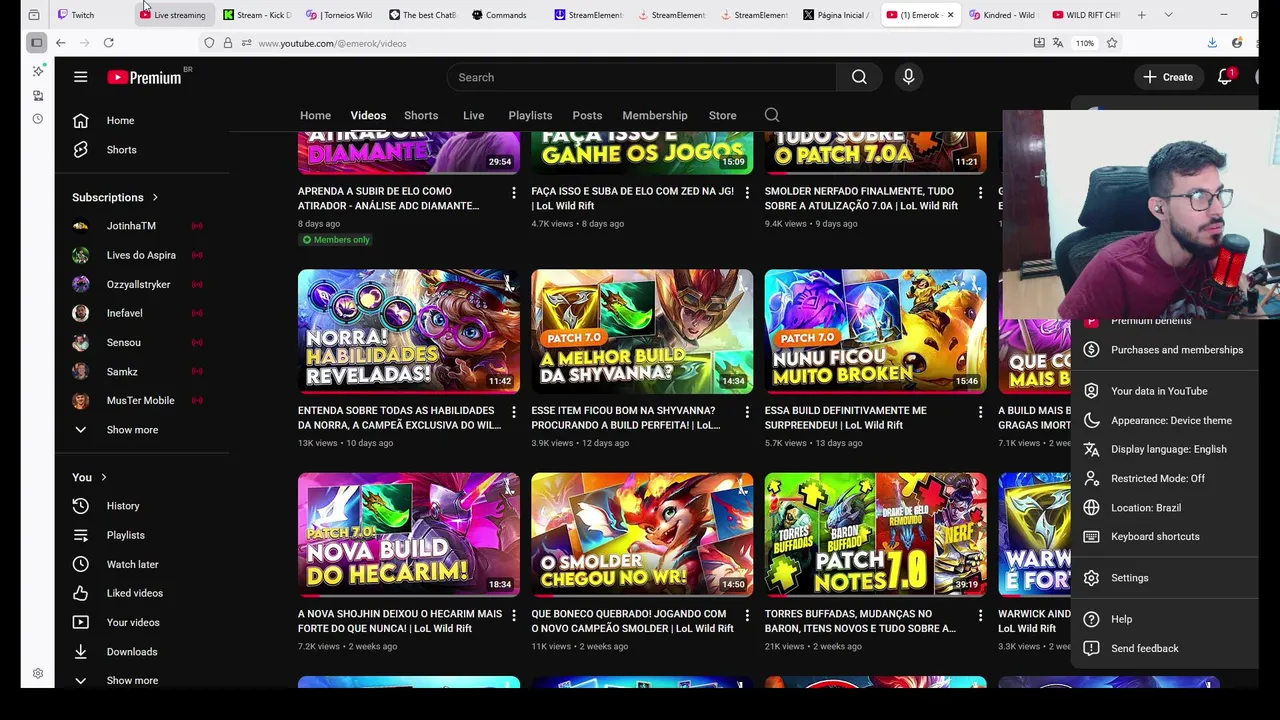Expand Subscriptions section chevron
This screenshot has height=720, width=1280.
(x=155, y=197)
